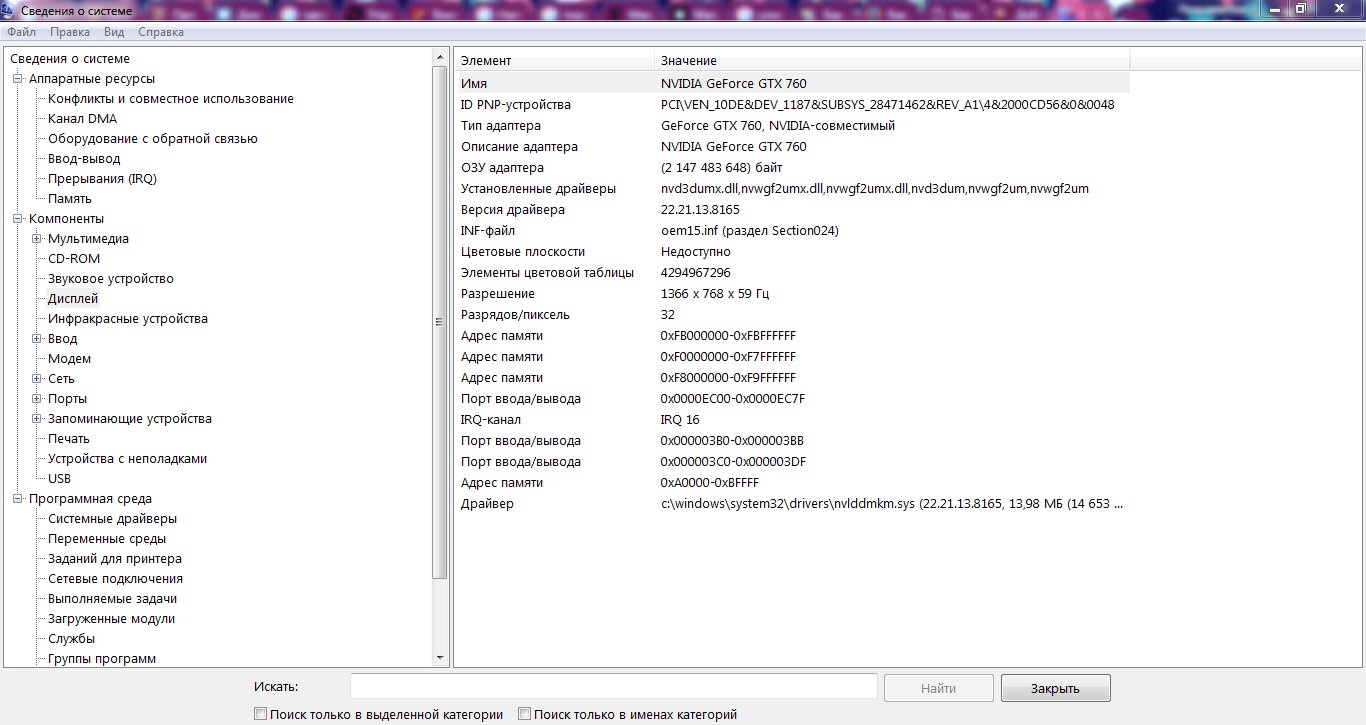
Task: Click the 'IRQ 16' value
Action: point(680,420)
